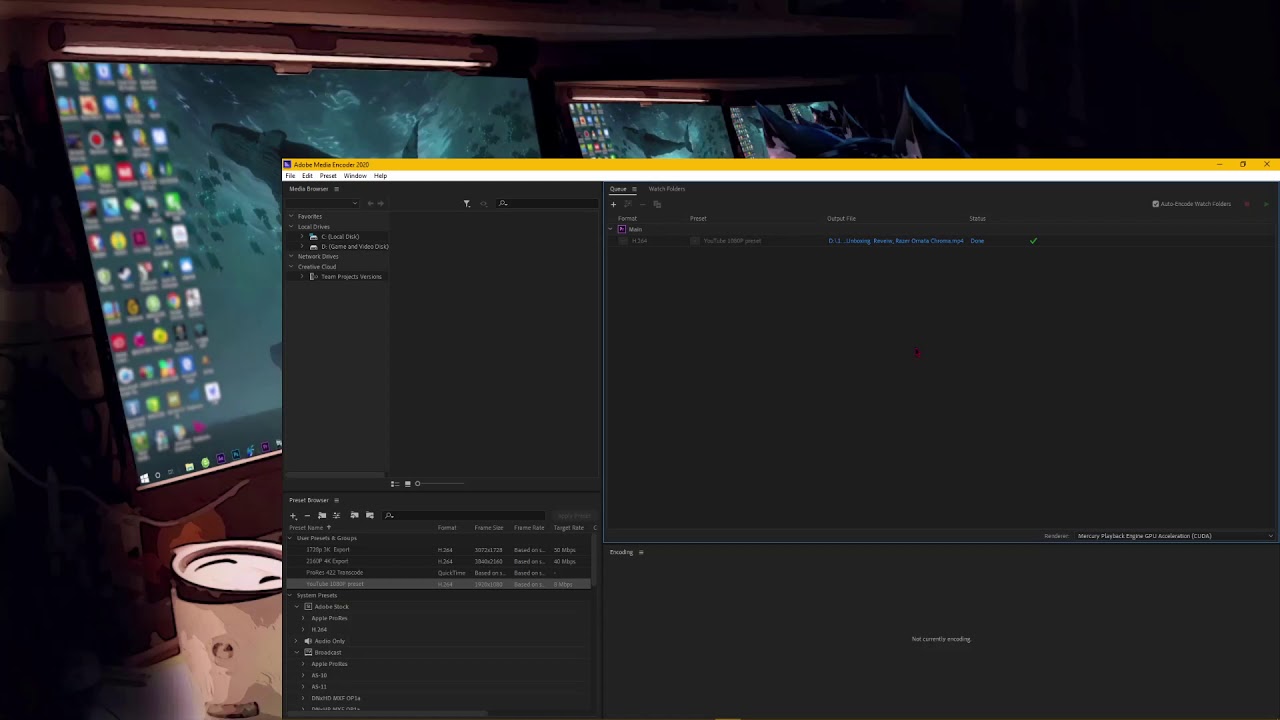Switch Media Browser to list view
The width and height of the screenshot is (1280, 720).
tap(394, 484)
